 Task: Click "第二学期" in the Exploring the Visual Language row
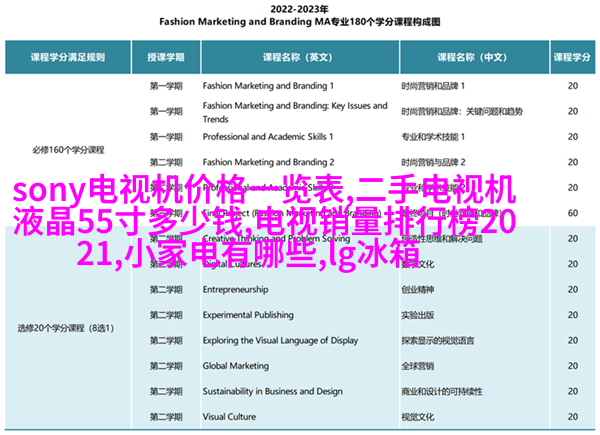click(166, 341)
